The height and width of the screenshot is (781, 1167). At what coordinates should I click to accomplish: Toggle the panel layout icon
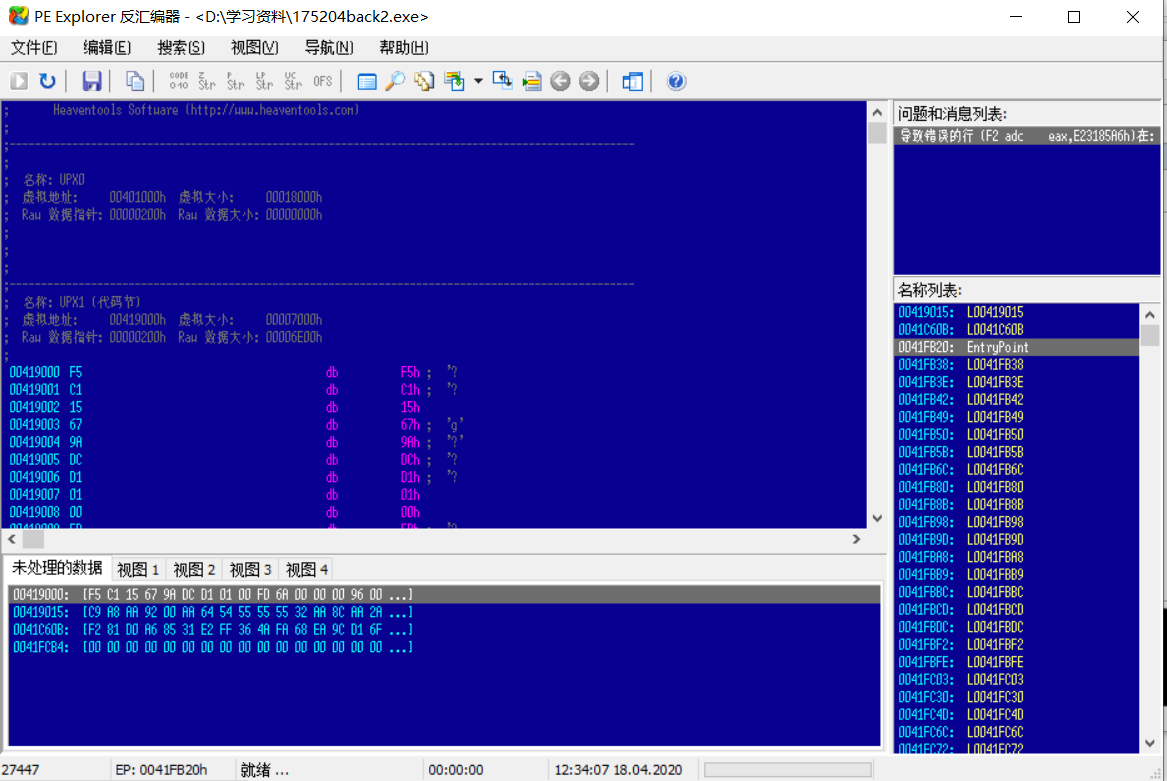pyautogui.click(x=633, y=81)
